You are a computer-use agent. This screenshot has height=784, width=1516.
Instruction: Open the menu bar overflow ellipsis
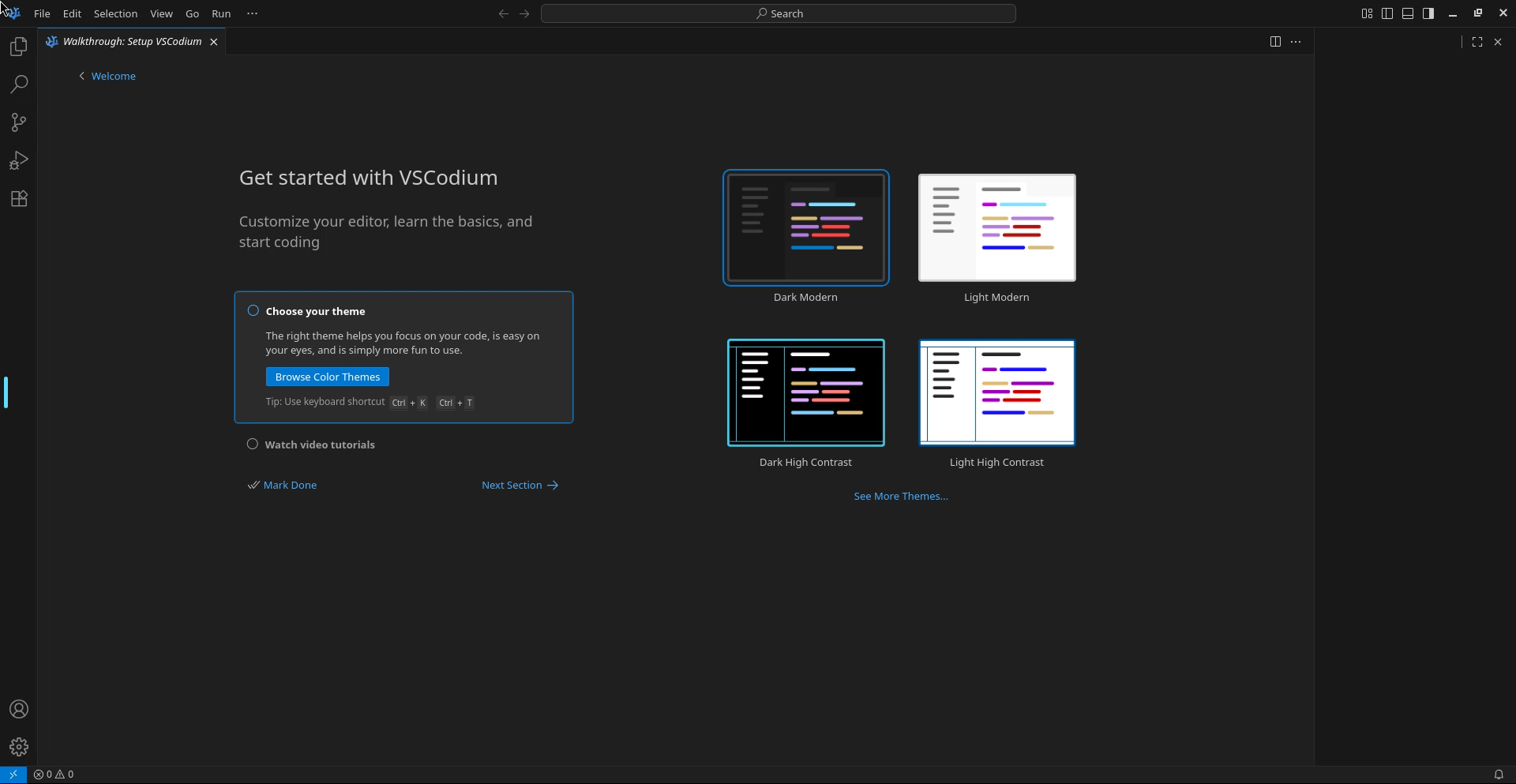tap(251, 13)
